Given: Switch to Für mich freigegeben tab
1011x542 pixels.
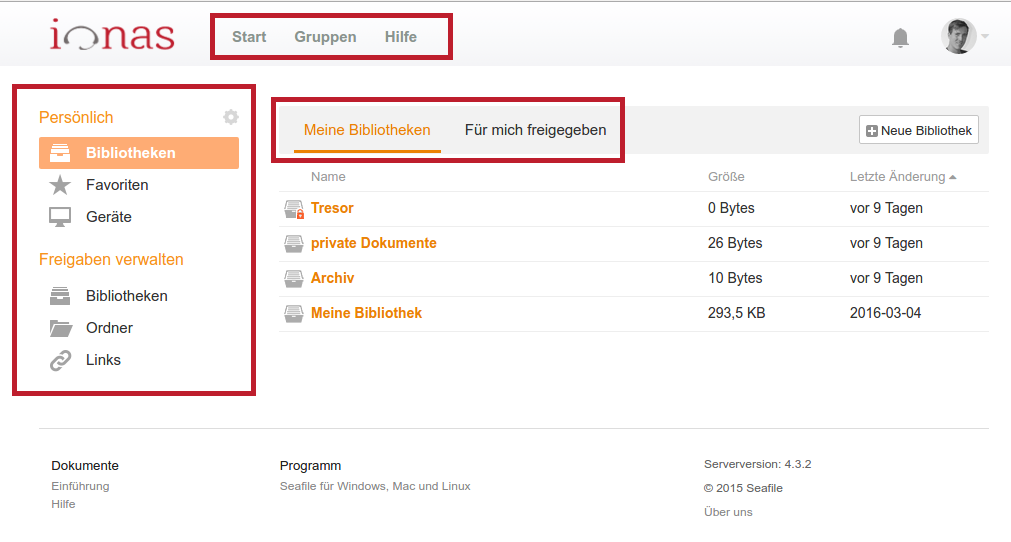Looking at the screenshot, I should [x=535, y=130].
